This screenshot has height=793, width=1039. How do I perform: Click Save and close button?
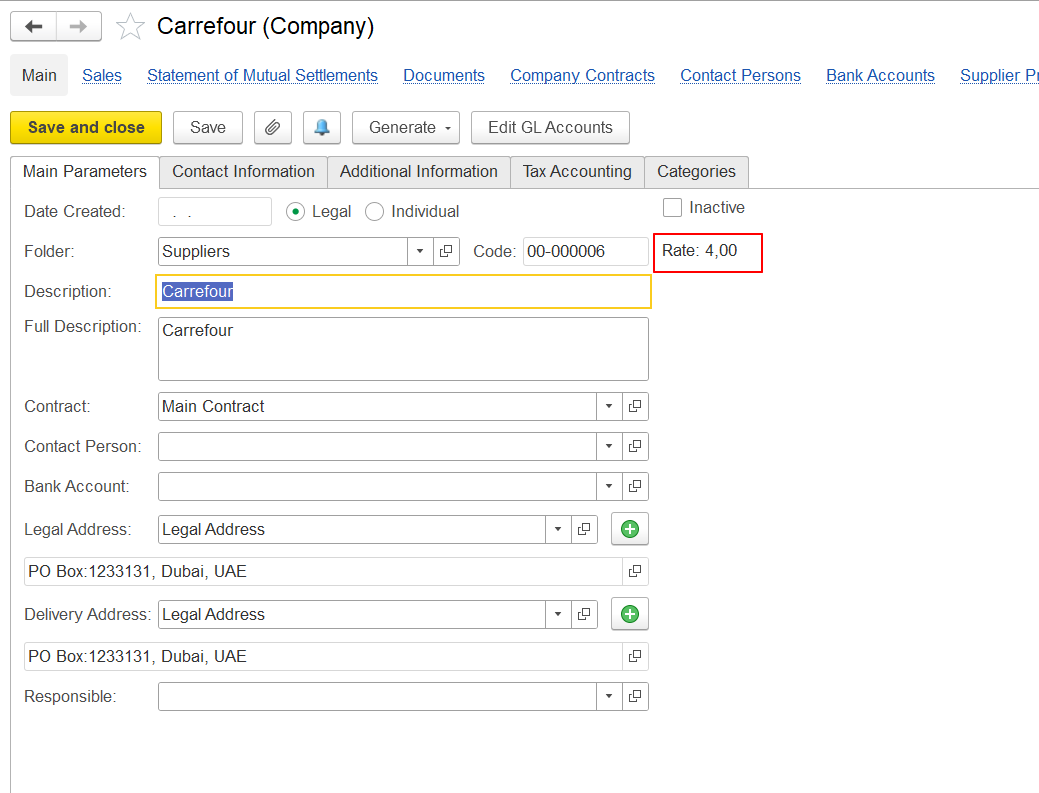coord(86,127)
